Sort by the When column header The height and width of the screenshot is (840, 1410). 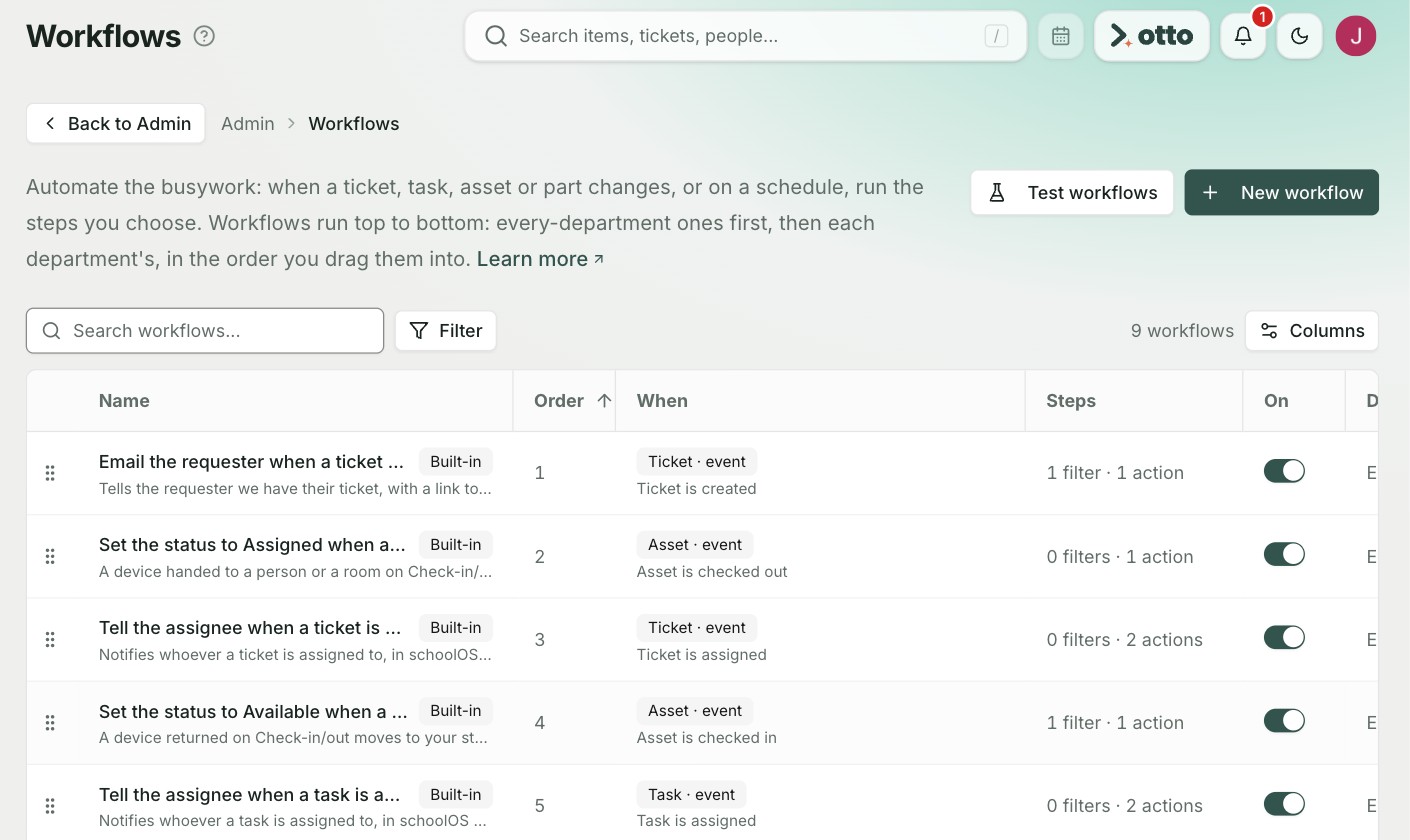[x=662, y=401]
